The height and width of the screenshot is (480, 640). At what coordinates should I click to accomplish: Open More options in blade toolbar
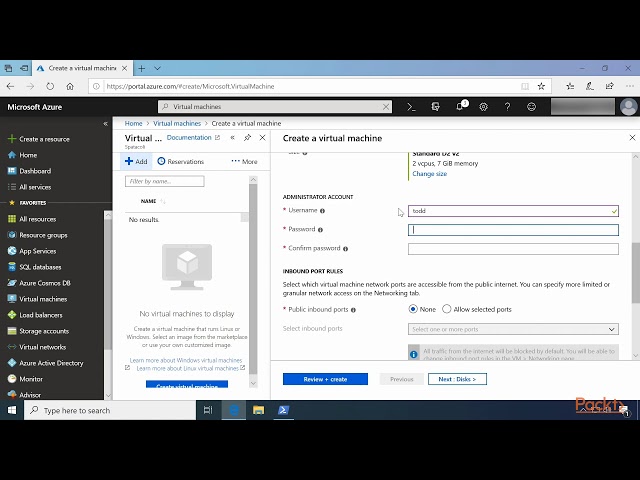pos(244,161)
